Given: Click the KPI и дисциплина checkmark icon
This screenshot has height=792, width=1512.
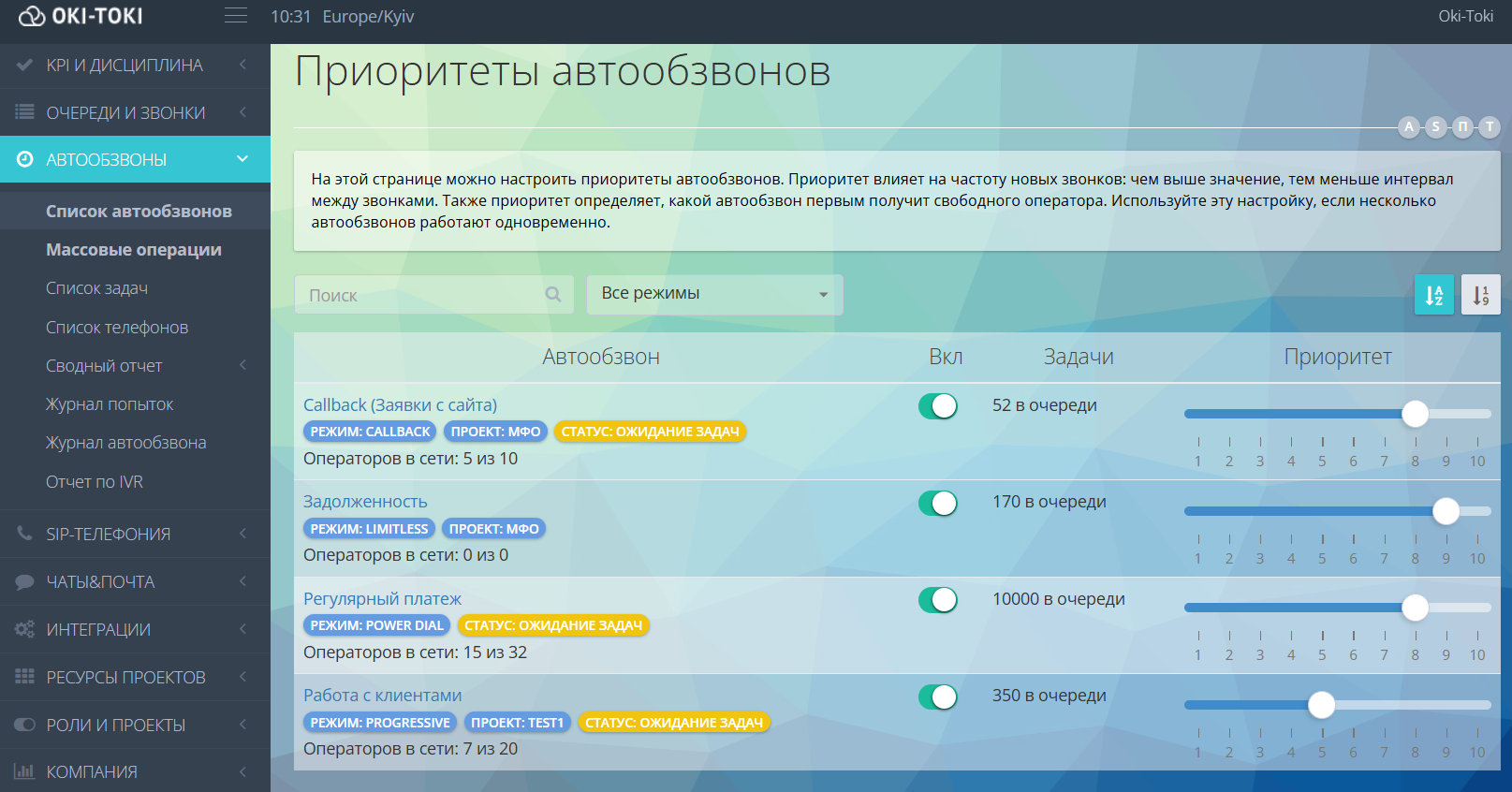Looking at the screenshot, I should [x=25, y=65].
